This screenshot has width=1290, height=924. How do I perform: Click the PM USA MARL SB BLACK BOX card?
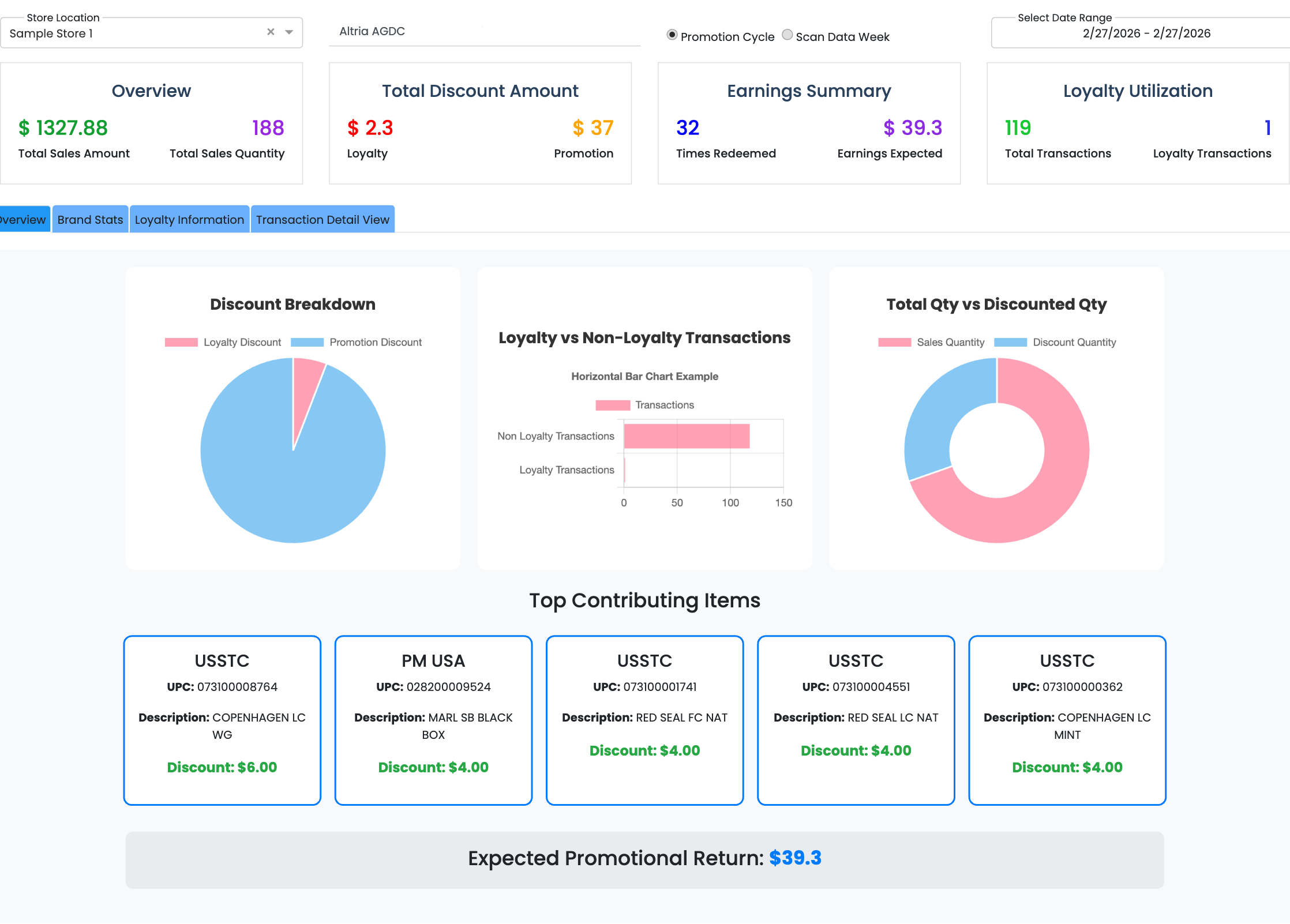coord(433,720)
